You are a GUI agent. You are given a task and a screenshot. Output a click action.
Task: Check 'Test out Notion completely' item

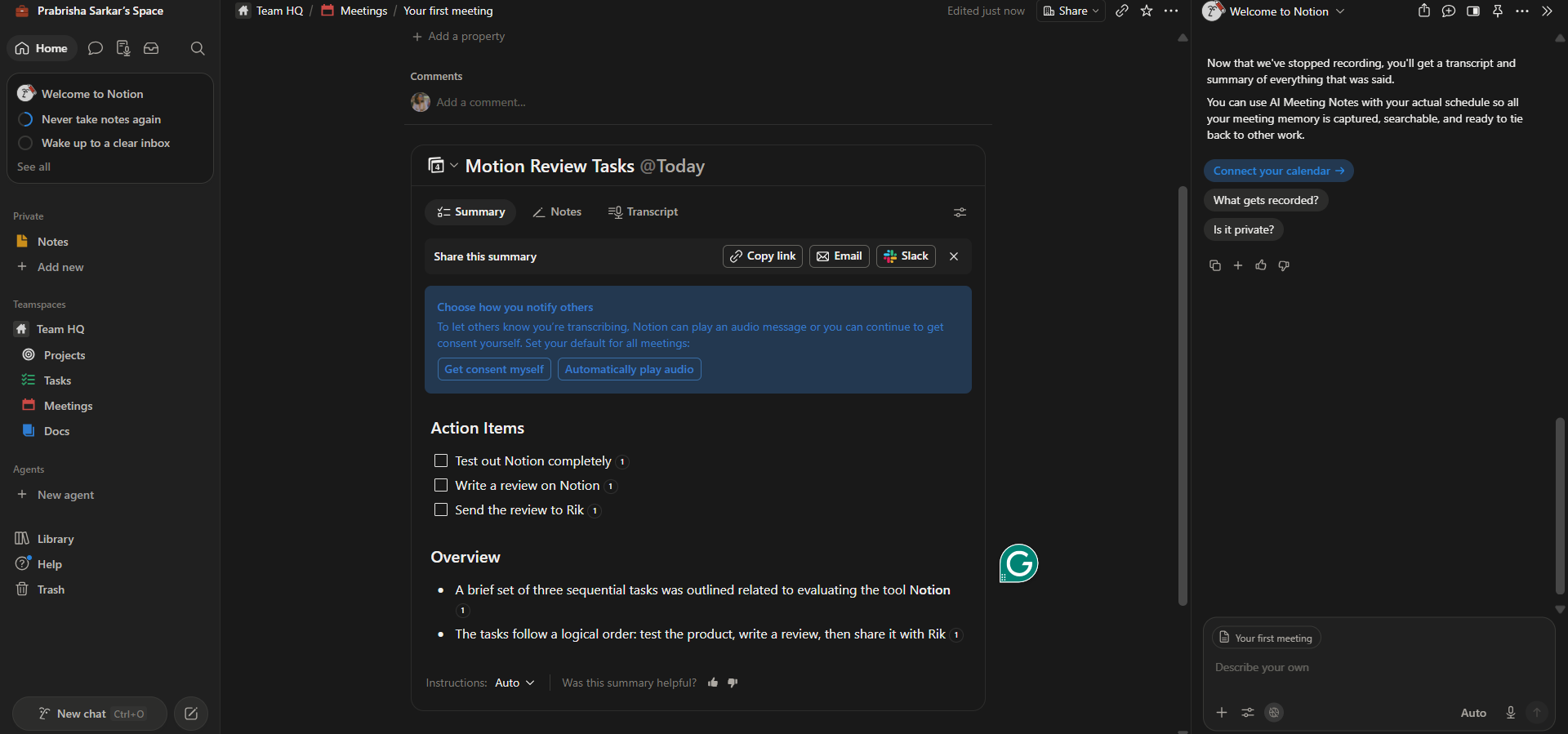tap(441, 460)
